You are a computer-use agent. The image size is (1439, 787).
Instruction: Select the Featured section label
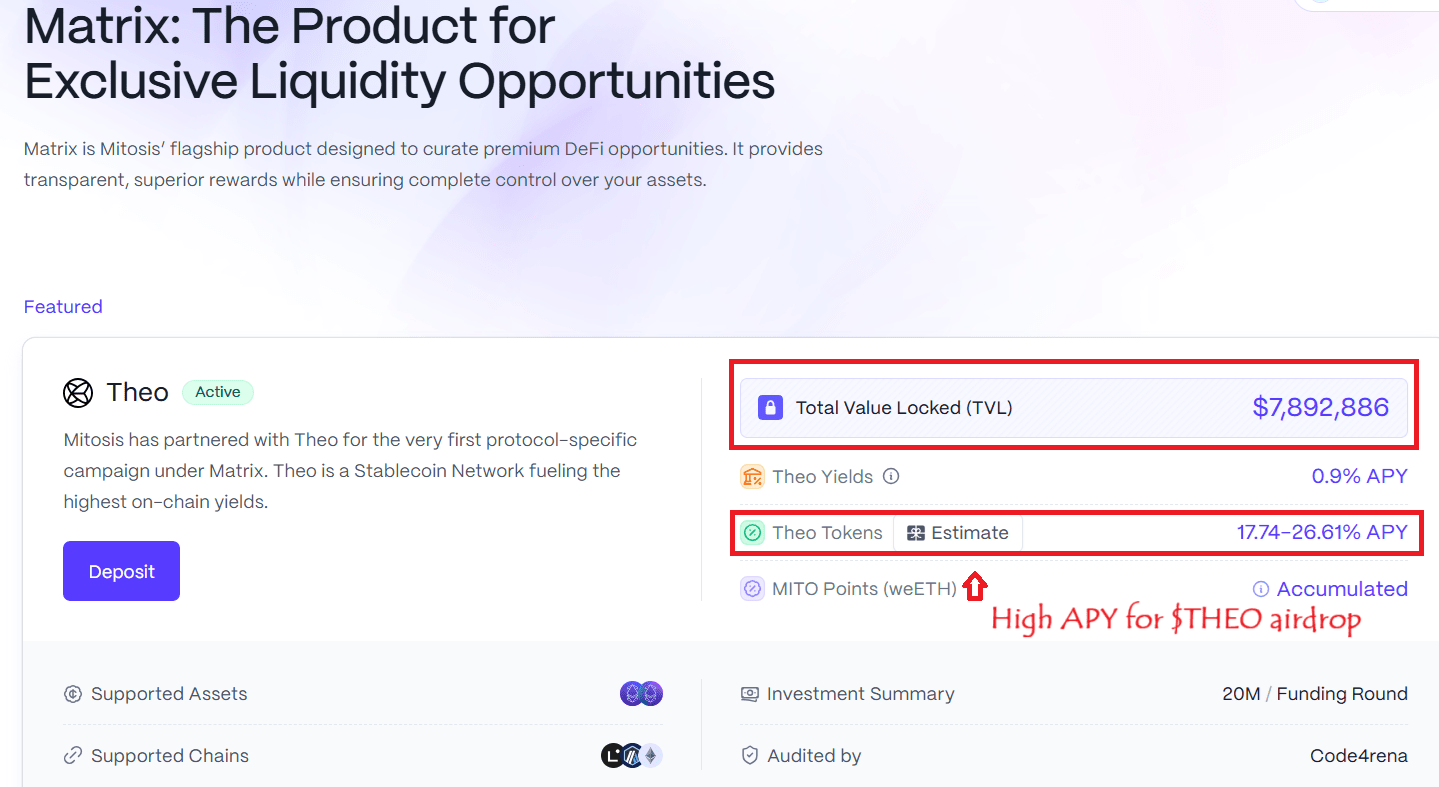[63, 307]
